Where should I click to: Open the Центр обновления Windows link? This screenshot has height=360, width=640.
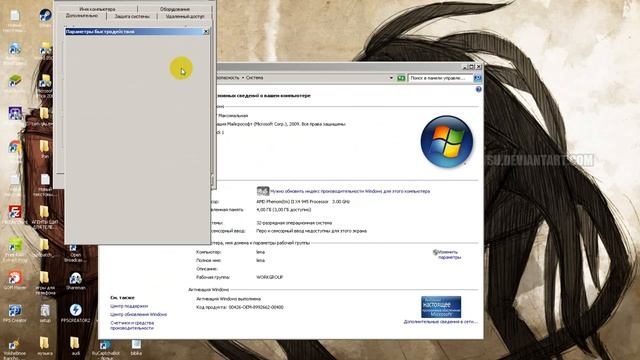pos(138,314)
